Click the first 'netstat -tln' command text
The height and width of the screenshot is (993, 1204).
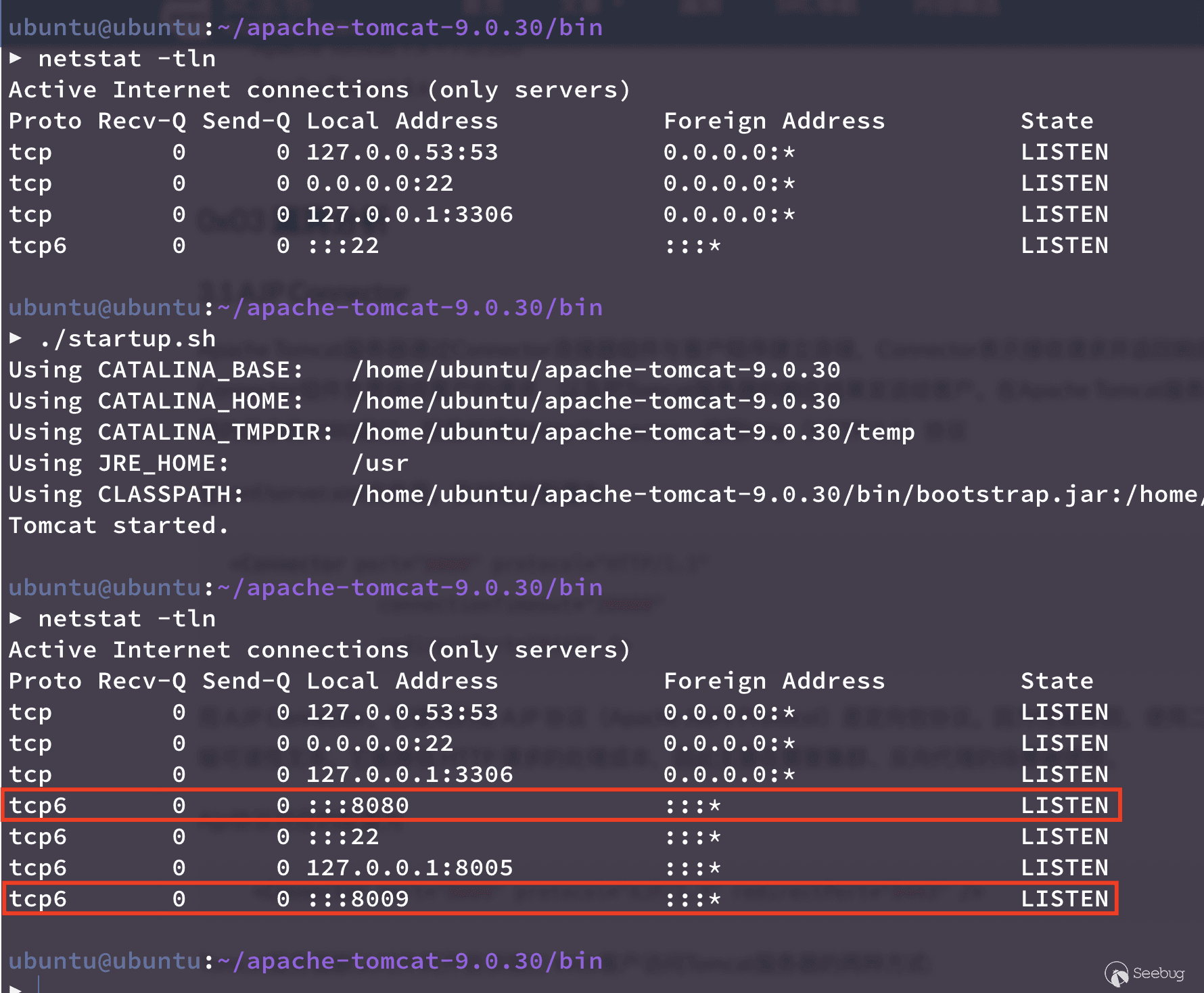(x=127, y=59)
